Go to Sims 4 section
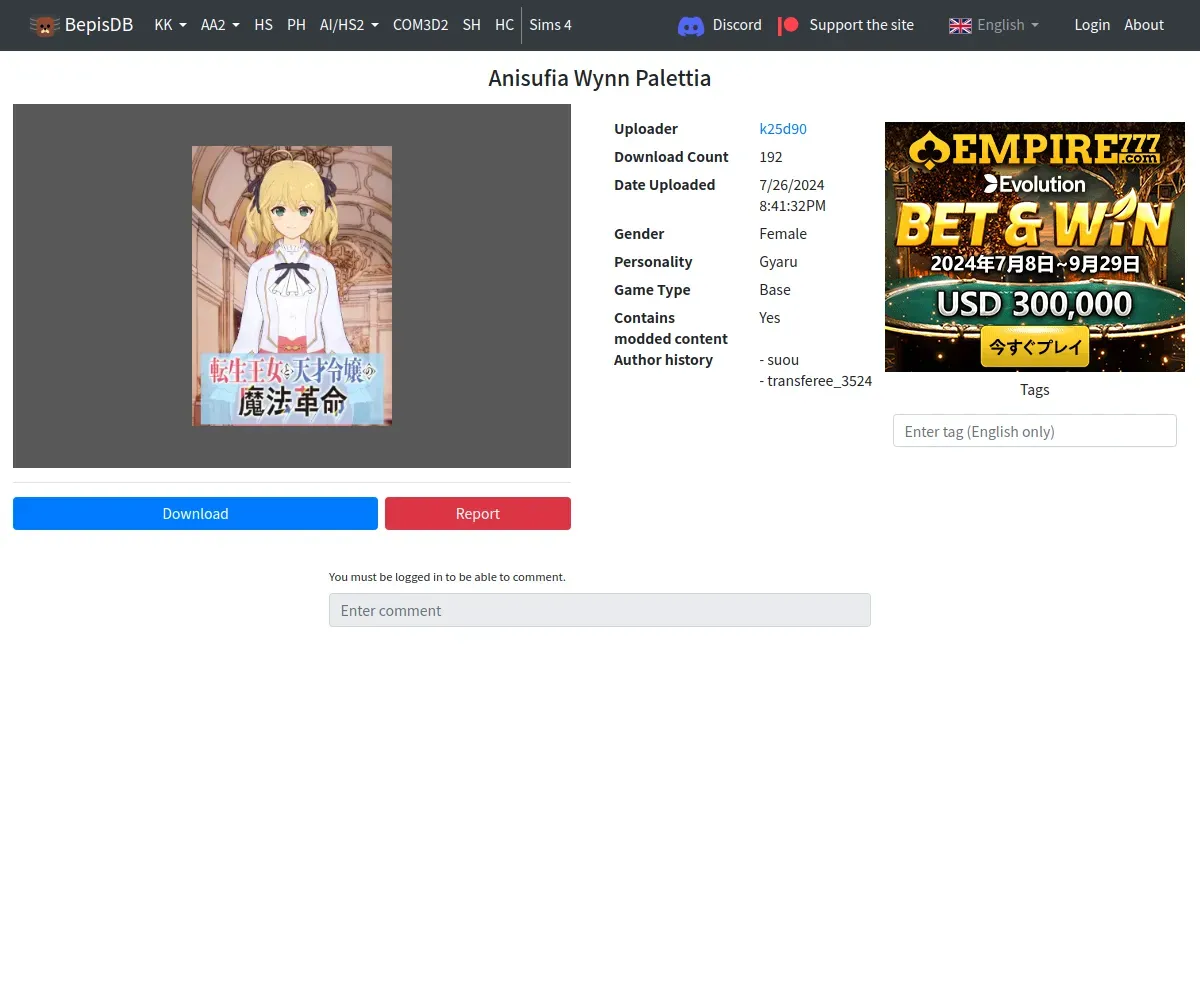The image size is (1200, 1000). 551,25
